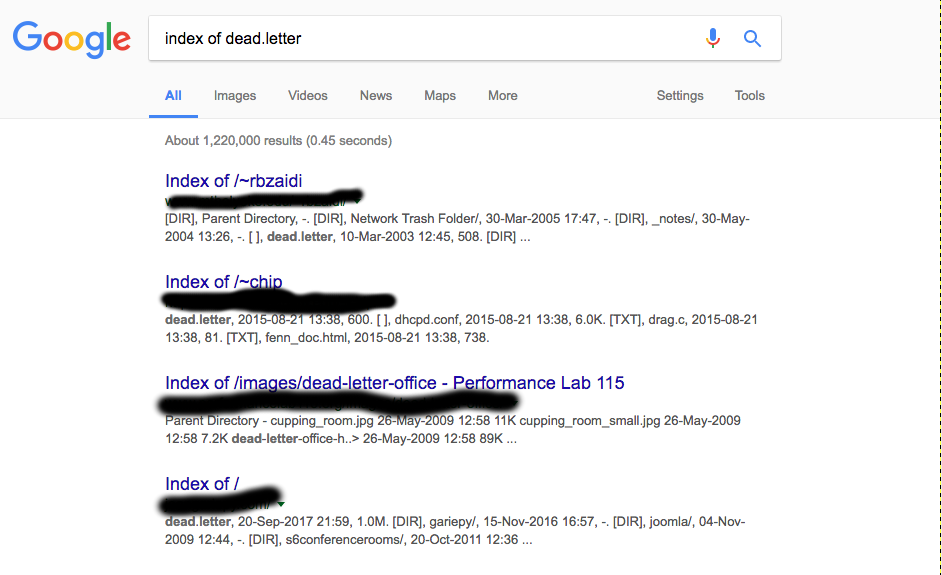Click the redacted URL under 'Index of /~chip'

[x=280, y=300]
